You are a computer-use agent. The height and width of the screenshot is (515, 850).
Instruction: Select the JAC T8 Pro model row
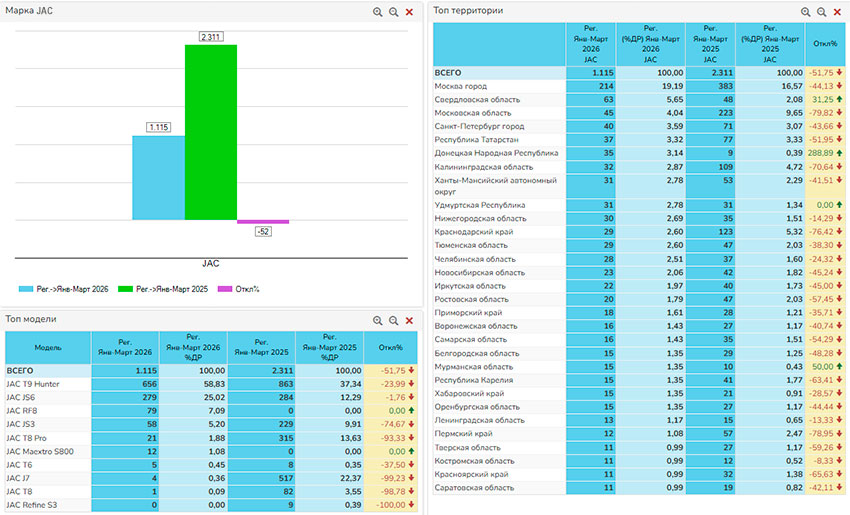click(211, 437)
